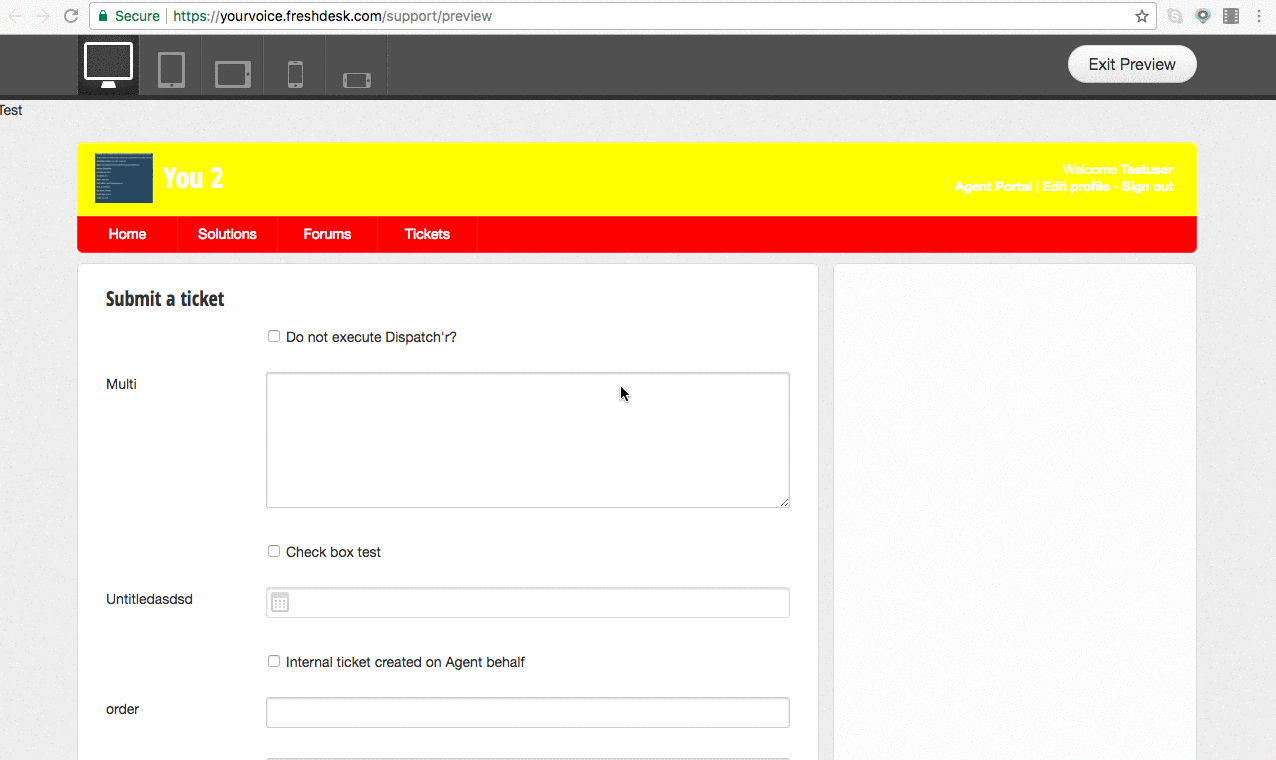
Task: Bookmark page with star icon
Action: (1141, 16)
